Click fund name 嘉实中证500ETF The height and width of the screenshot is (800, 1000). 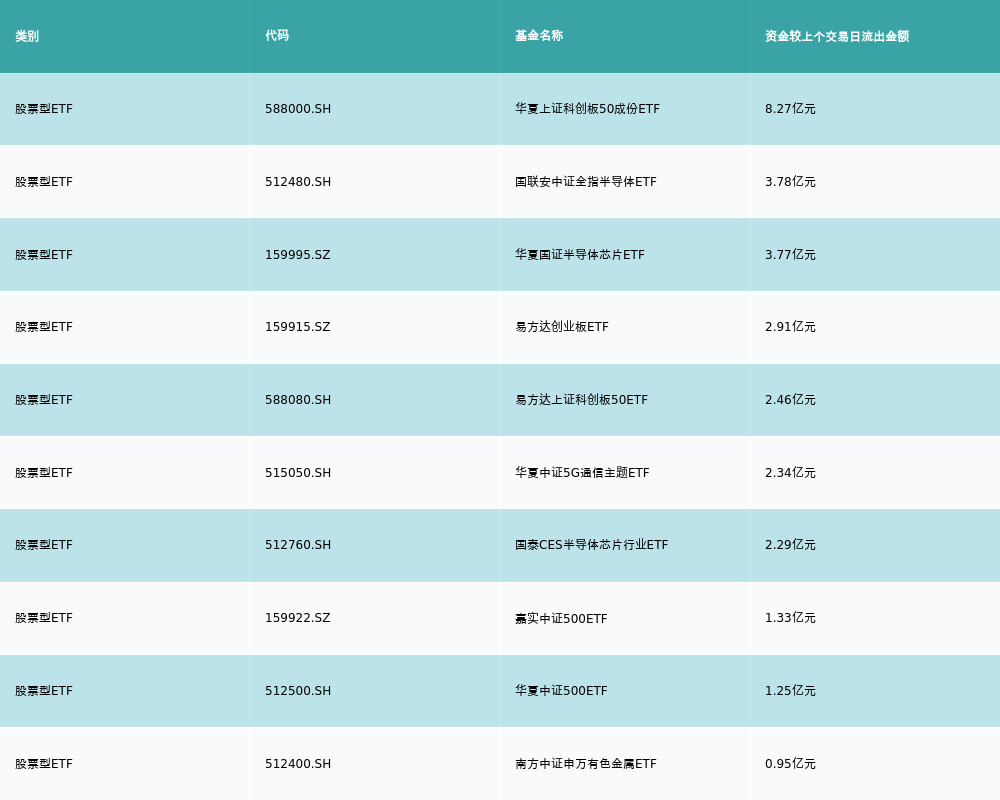(561, 618)
